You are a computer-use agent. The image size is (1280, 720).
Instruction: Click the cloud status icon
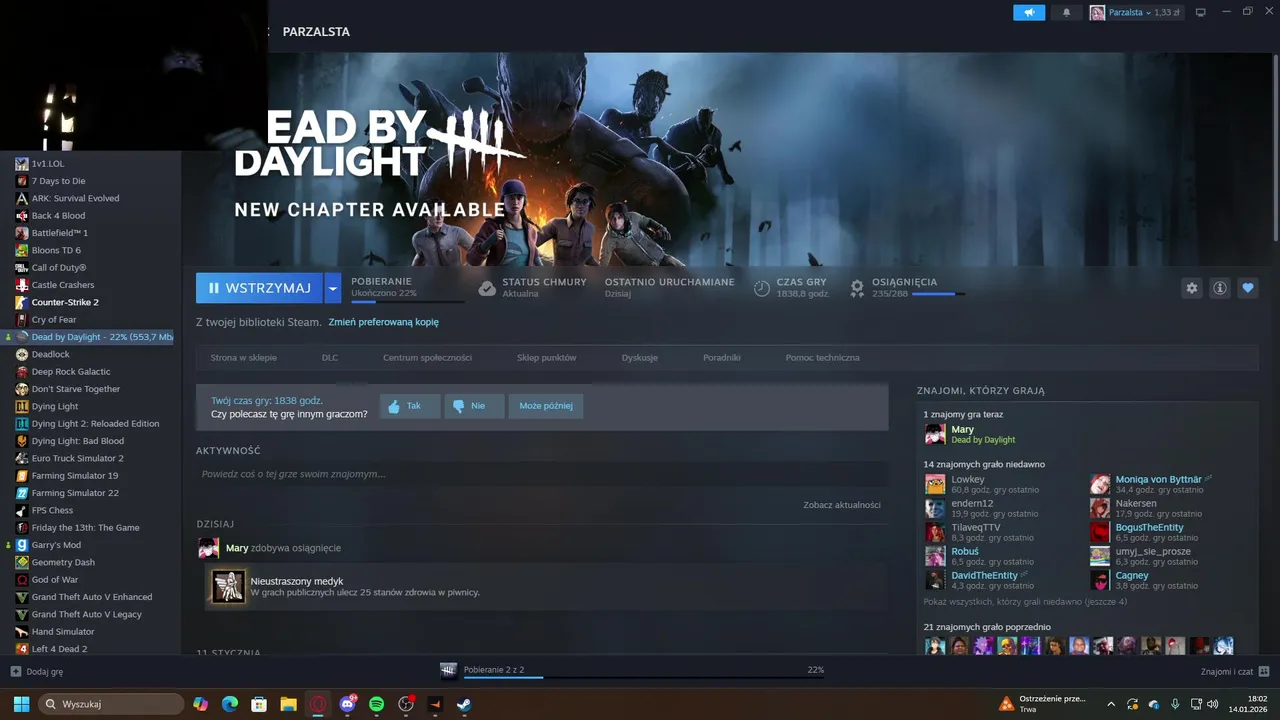pyautogui.click(x=487, y=288)
